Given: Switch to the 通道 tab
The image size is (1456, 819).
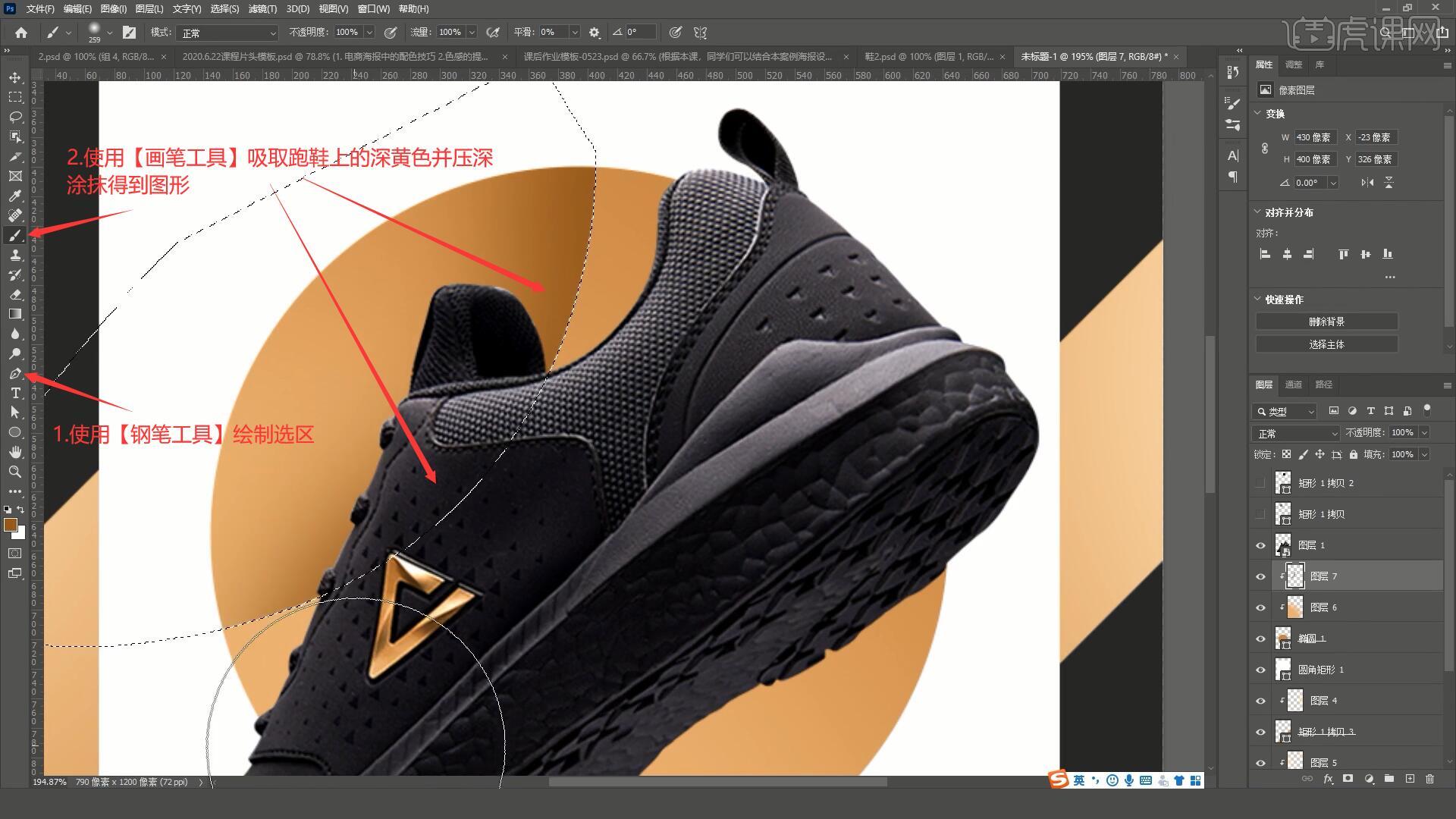Looking at the screenshot, I should pyautogui.click(x=1294, y=384).
